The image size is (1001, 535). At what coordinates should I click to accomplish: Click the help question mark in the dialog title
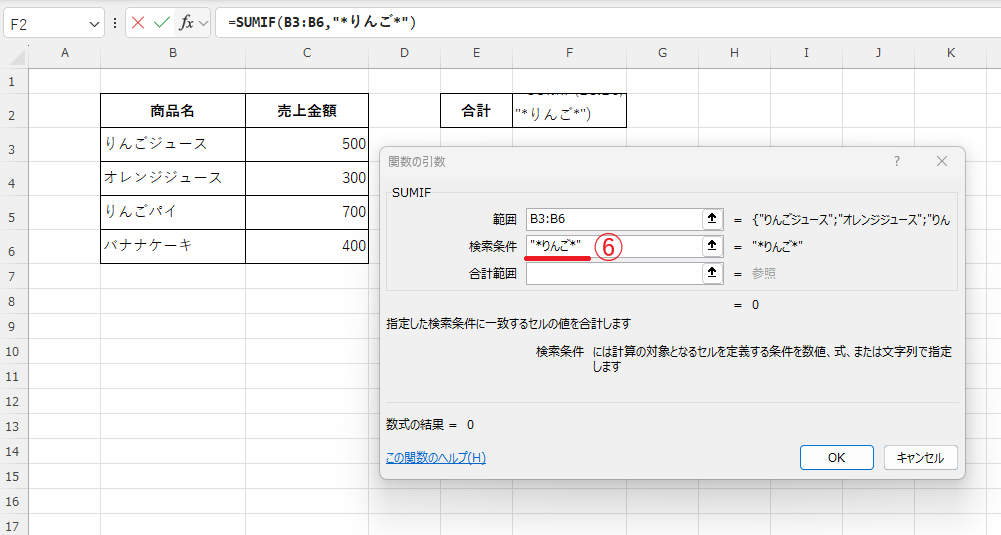coord(897,162)
